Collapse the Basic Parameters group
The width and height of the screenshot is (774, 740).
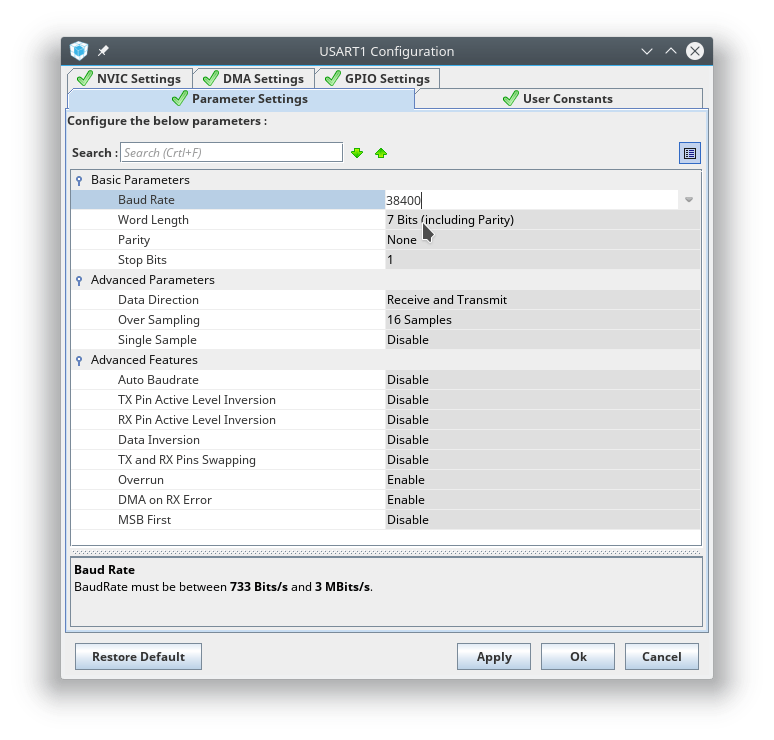click(79, 180)
